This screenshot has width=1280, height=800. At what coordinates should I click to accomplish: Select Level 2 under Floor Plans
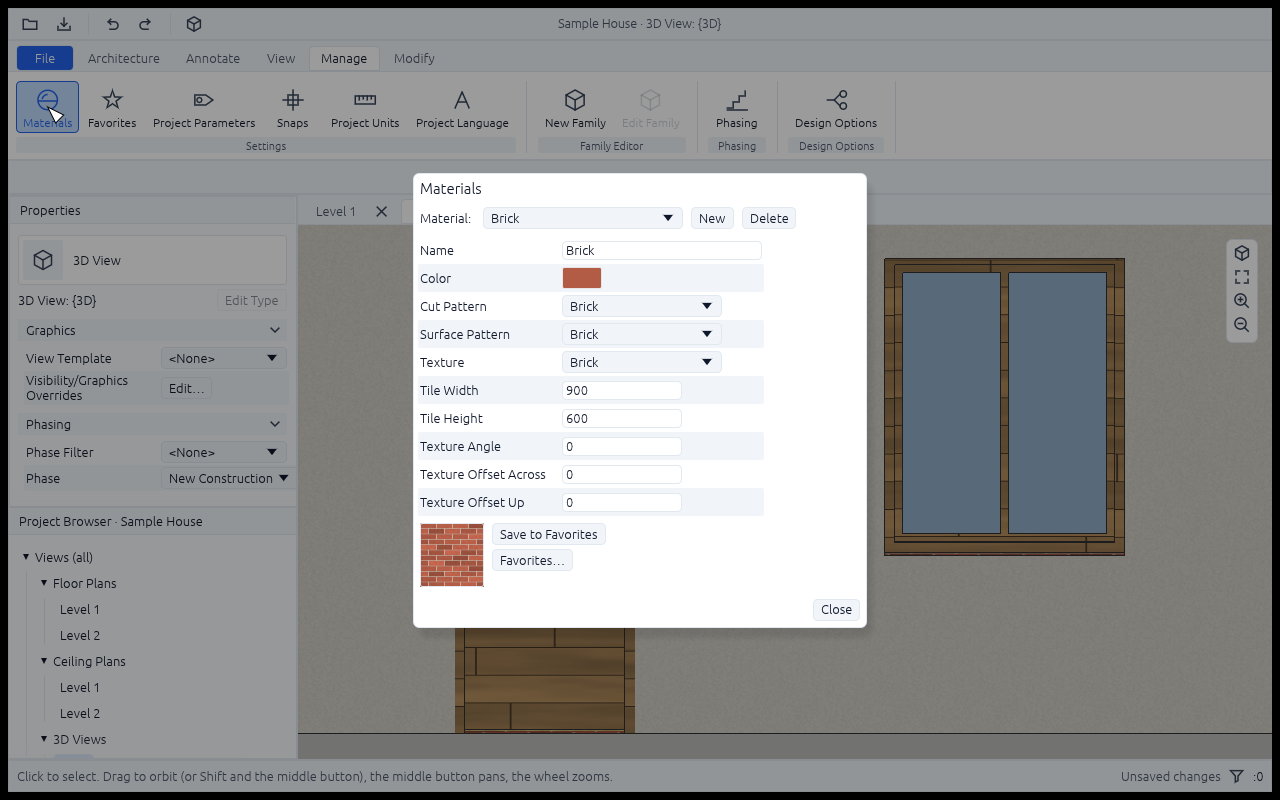[x=80, y=635]
